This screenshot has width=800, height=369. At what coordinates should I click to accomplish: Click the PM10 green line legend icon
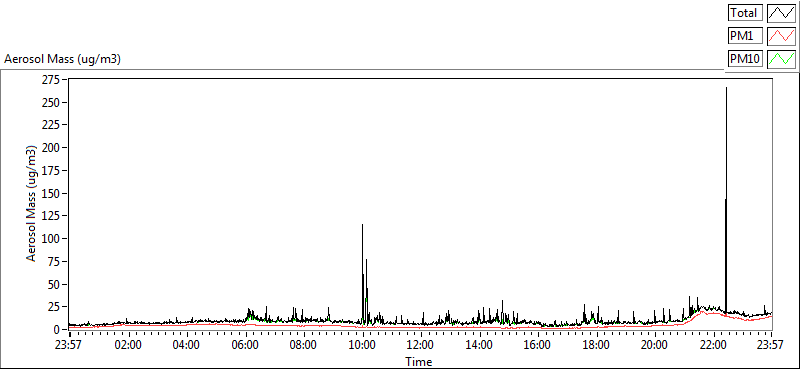782,59
